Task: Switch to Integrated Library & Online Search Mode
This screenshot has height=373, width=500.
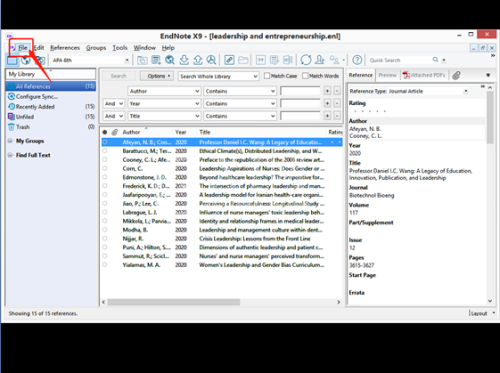Action: (x=40, y=60)
